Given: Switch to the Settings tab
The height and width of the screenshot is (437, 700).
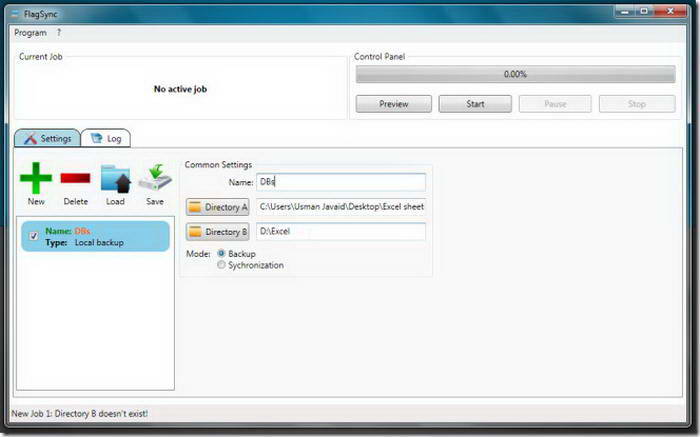Looking at the screenshot, I should 47,138.
